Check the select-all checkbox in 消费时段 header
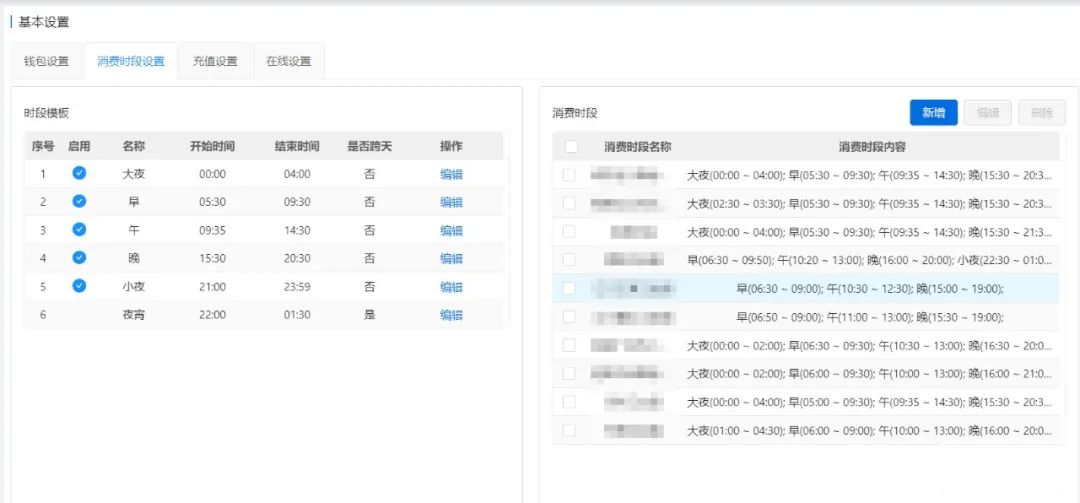 pos(571,147)
